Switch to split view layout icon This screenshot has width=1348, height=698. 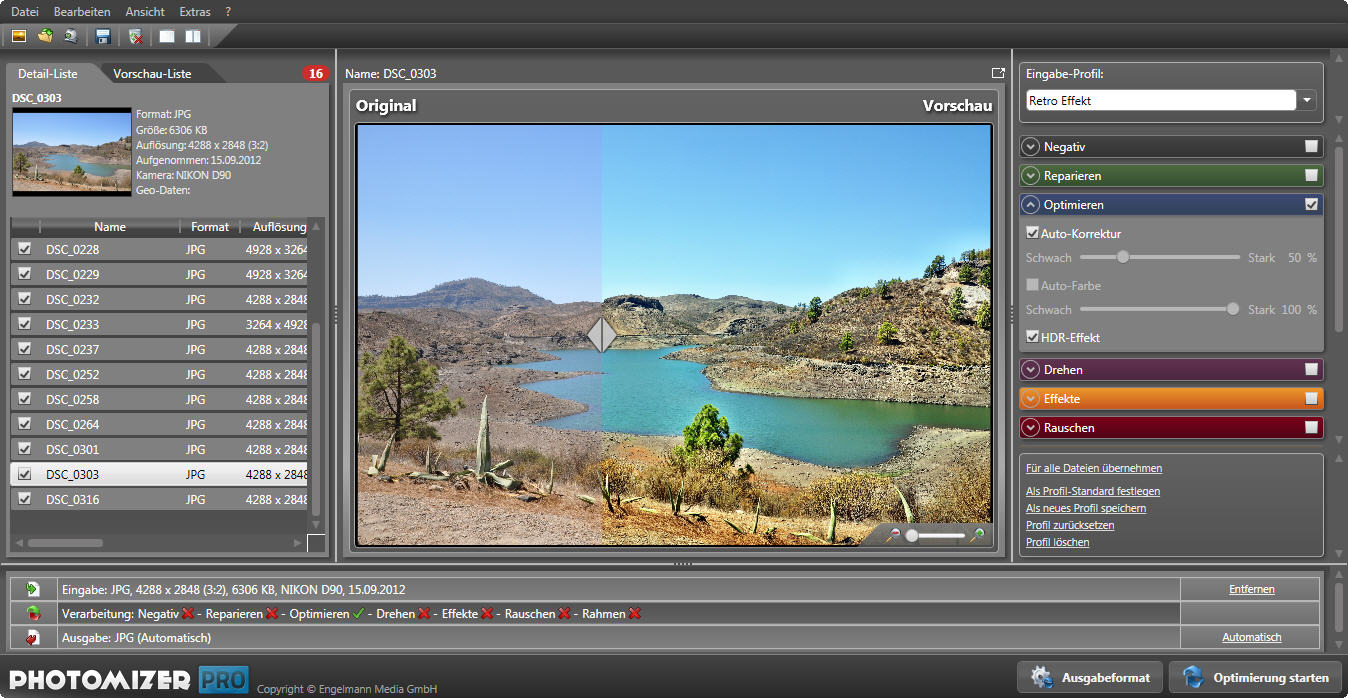[x=192, y=37]
